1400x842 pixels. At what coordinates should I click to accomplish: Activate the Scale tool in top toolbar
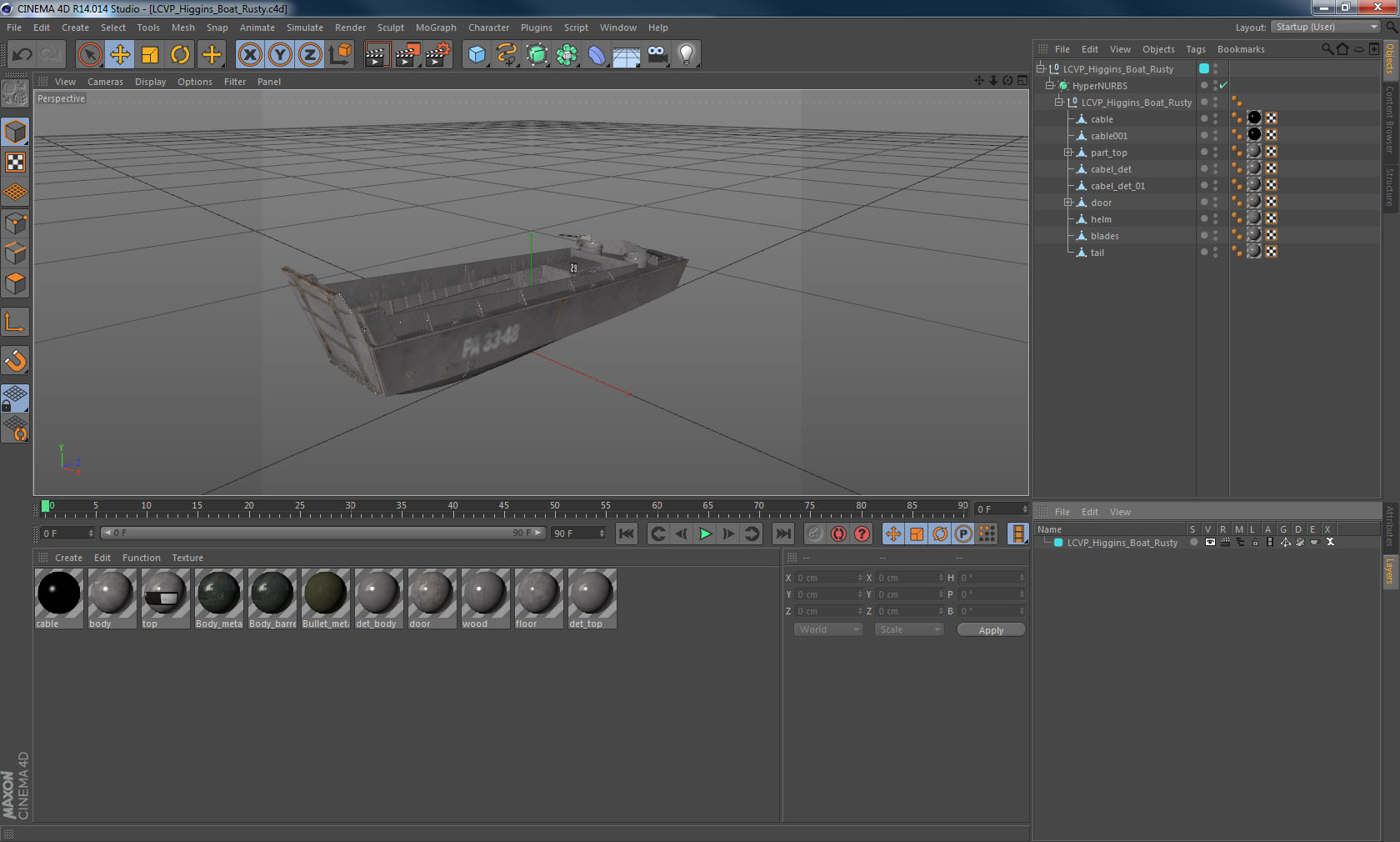(x=150, y=55)
